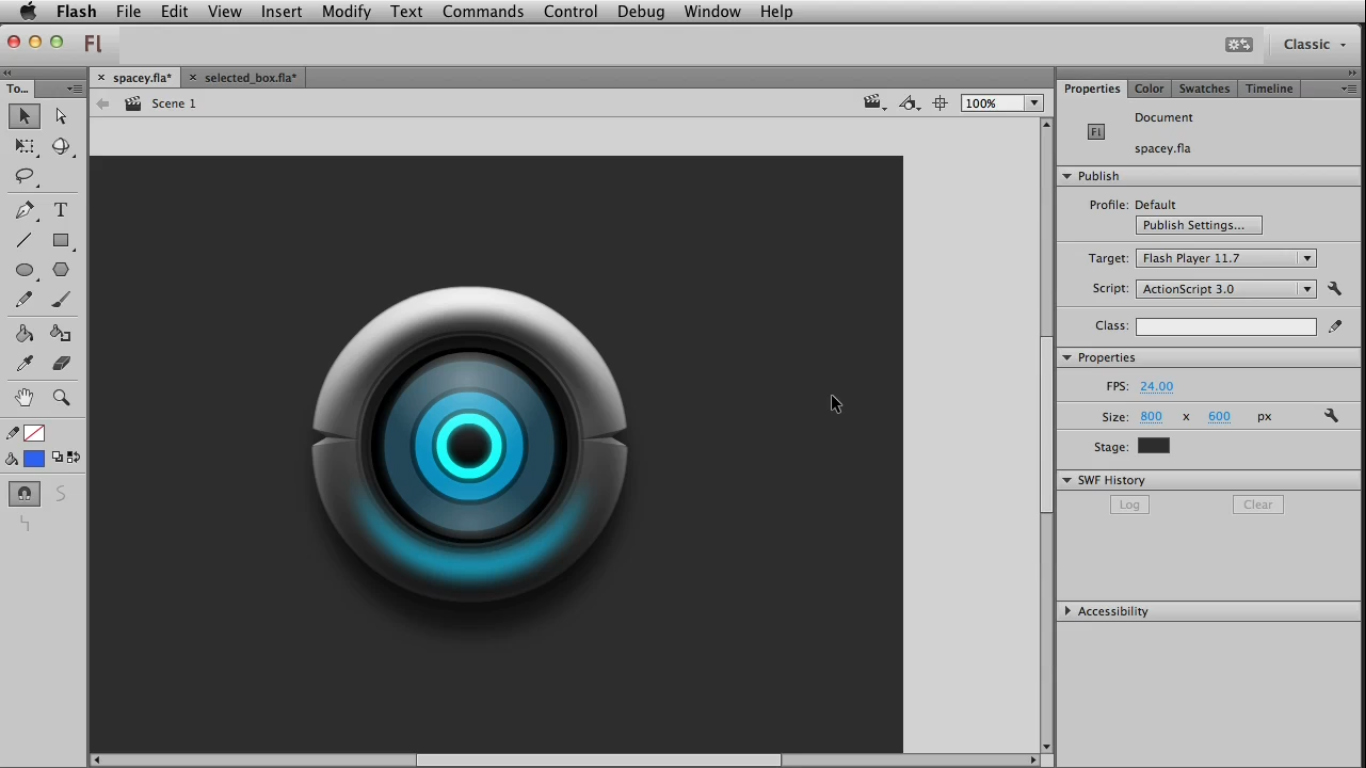Select the Brush tool
This screenshot has width=1366, height=768.
[x=60, y=299]
